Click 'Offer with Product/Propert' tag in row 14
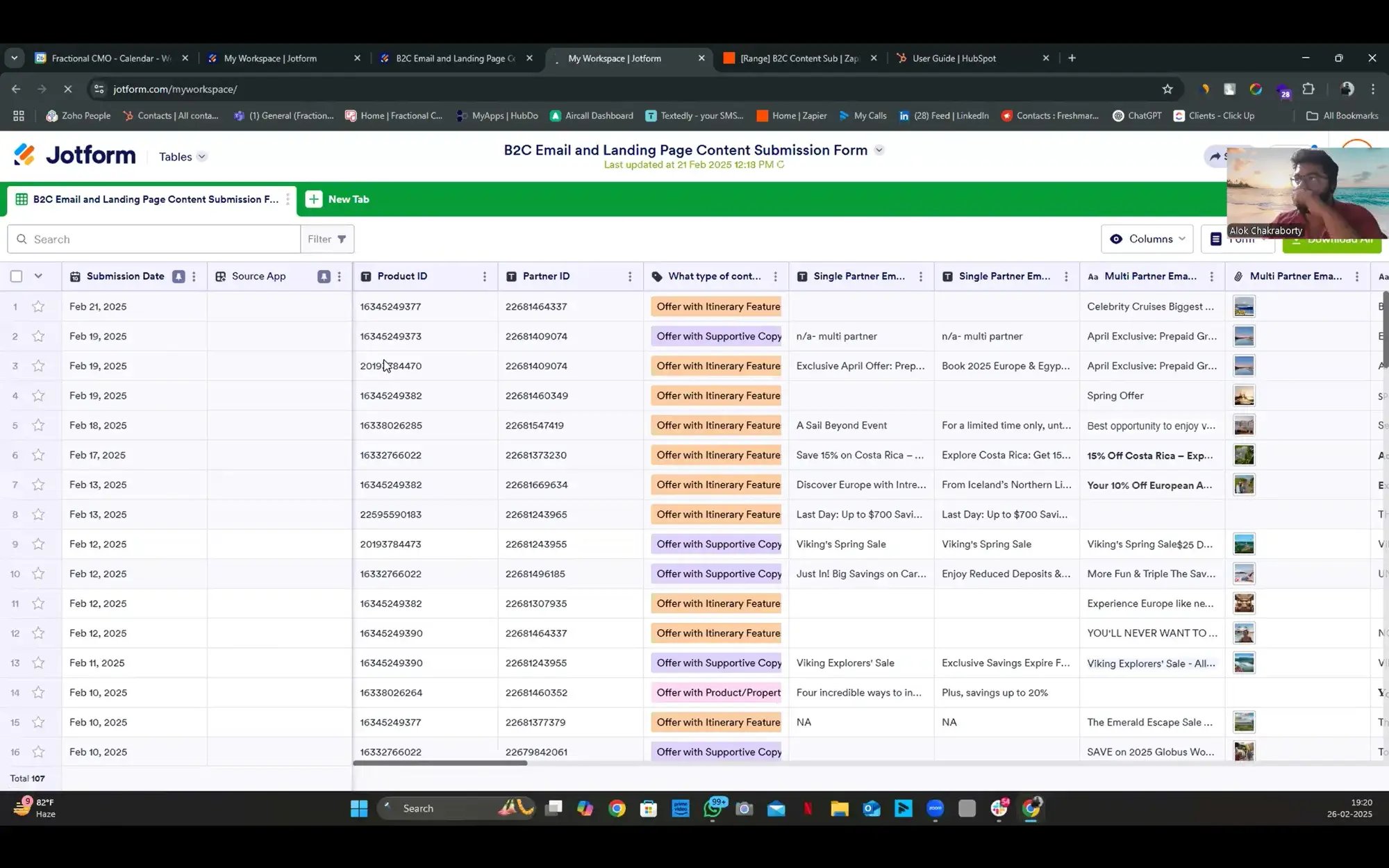Image resolution: width=1389 pixels, height=868 pixels. tap(717, 692)
